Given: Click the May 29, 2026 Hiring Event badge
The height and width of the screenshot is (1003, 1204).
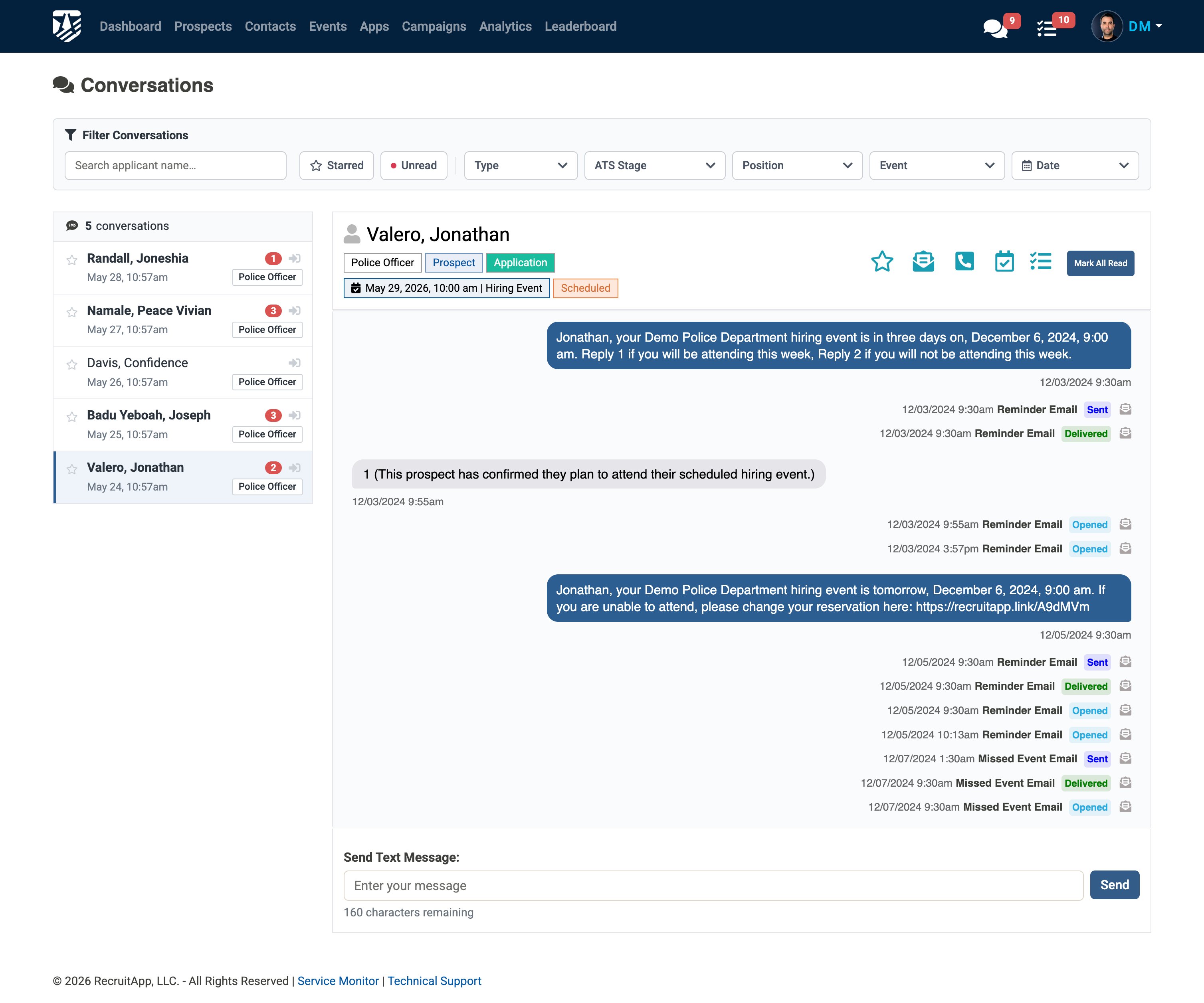Looking at the screenshot, I should click(447, 288).
